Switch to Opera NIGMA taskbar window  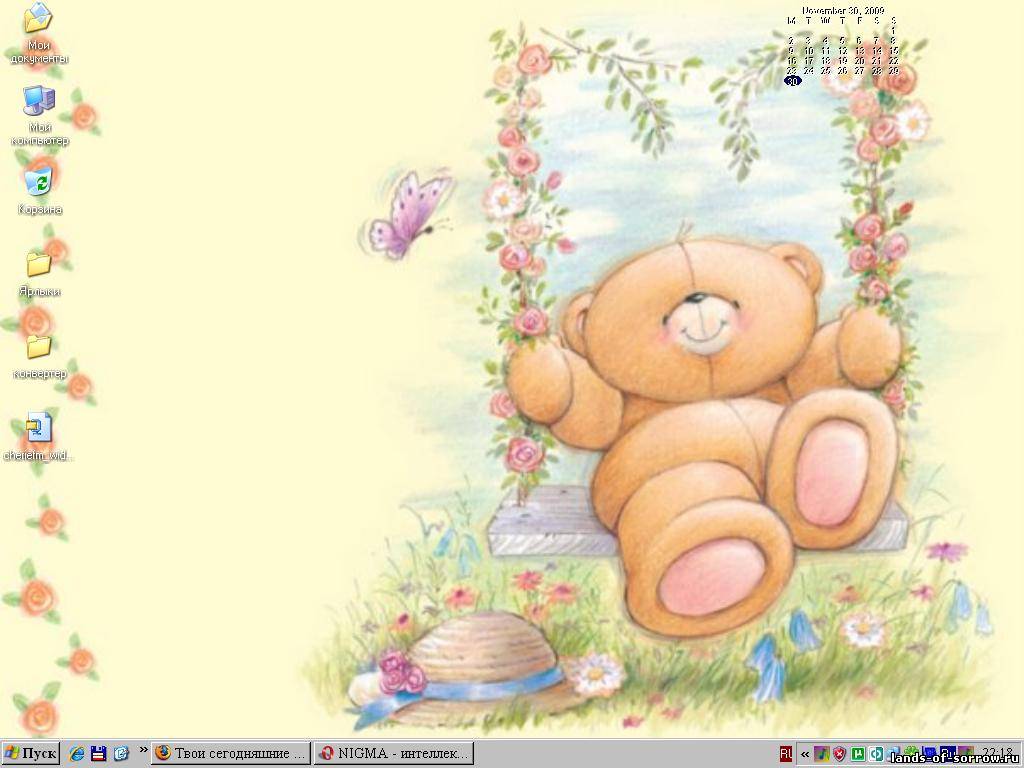(394, 754)
